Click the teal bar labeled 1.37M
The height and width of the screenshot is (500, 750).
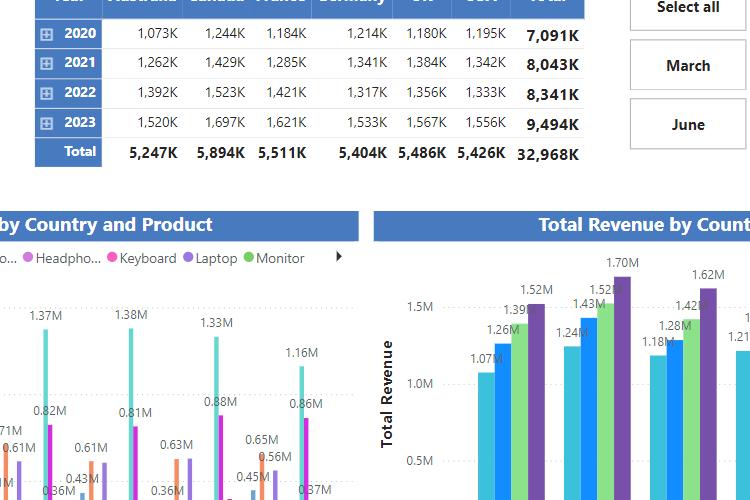[45, 414]
